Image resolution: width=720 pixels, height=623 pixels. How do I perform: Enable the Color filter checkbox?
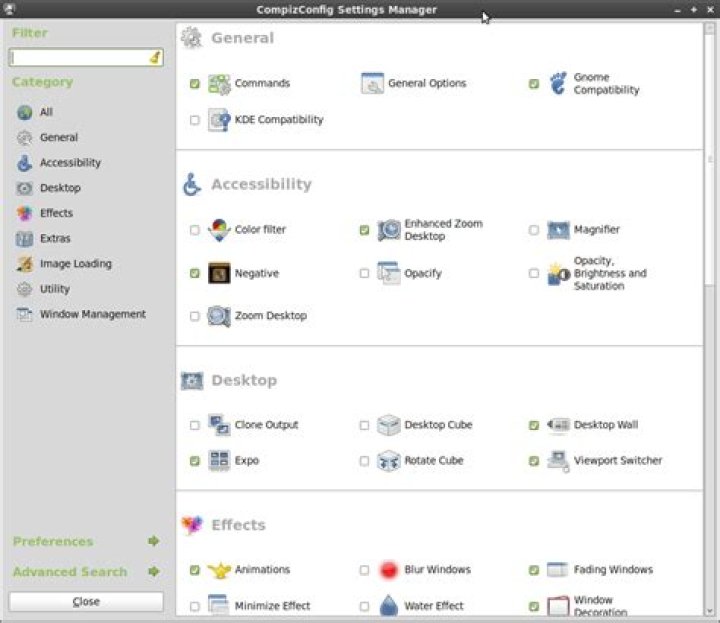[x=195, y=230]
